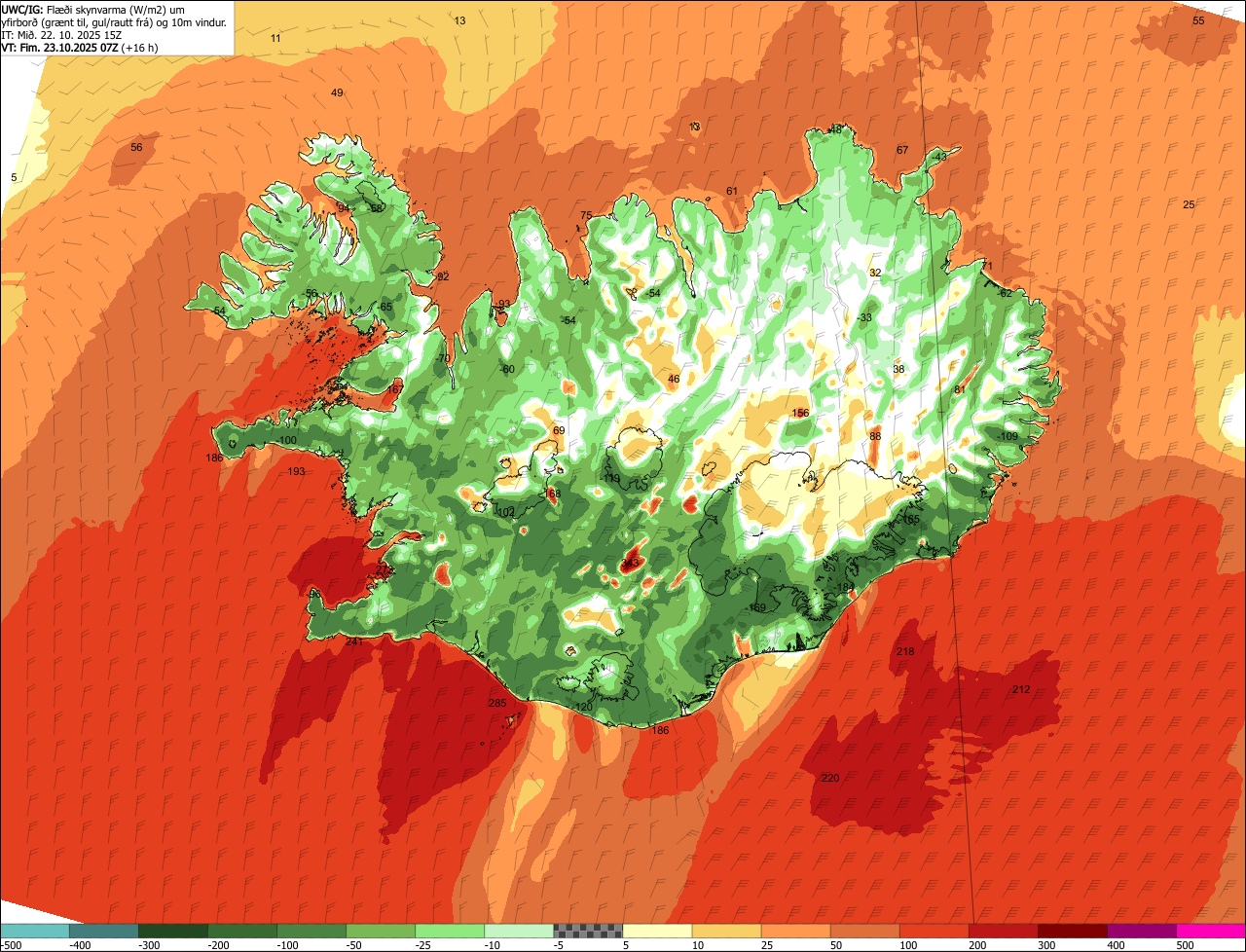Click the map value 61

coord(732,191)
